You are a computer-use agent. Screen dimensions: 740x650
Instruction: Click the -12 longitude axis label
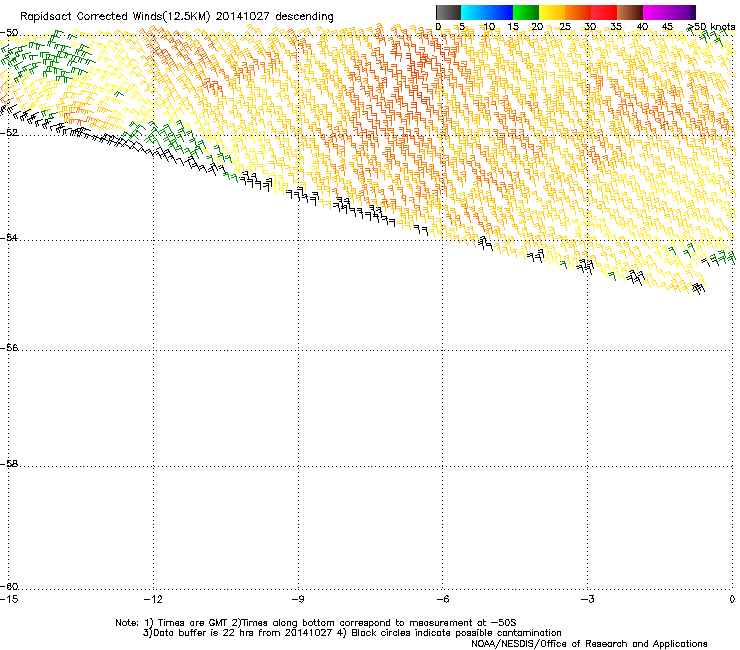[153, 599]
